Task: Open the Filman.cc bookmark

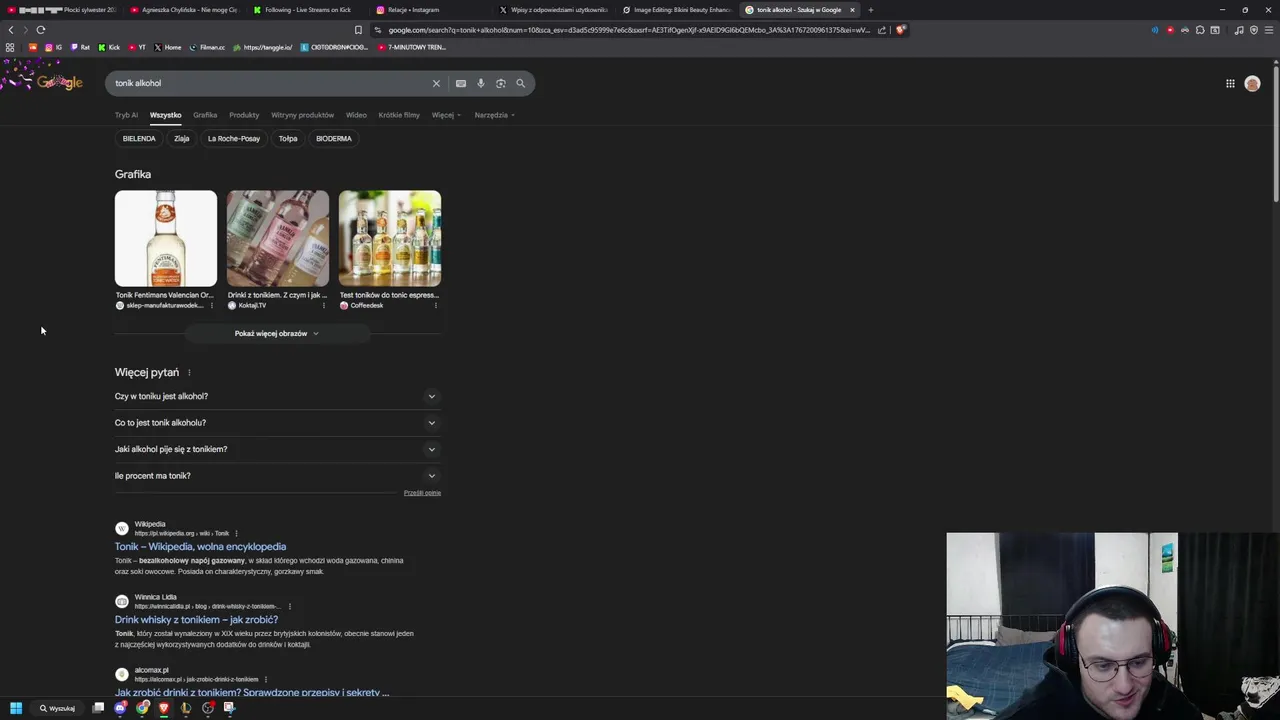Action: pos(207,47)
